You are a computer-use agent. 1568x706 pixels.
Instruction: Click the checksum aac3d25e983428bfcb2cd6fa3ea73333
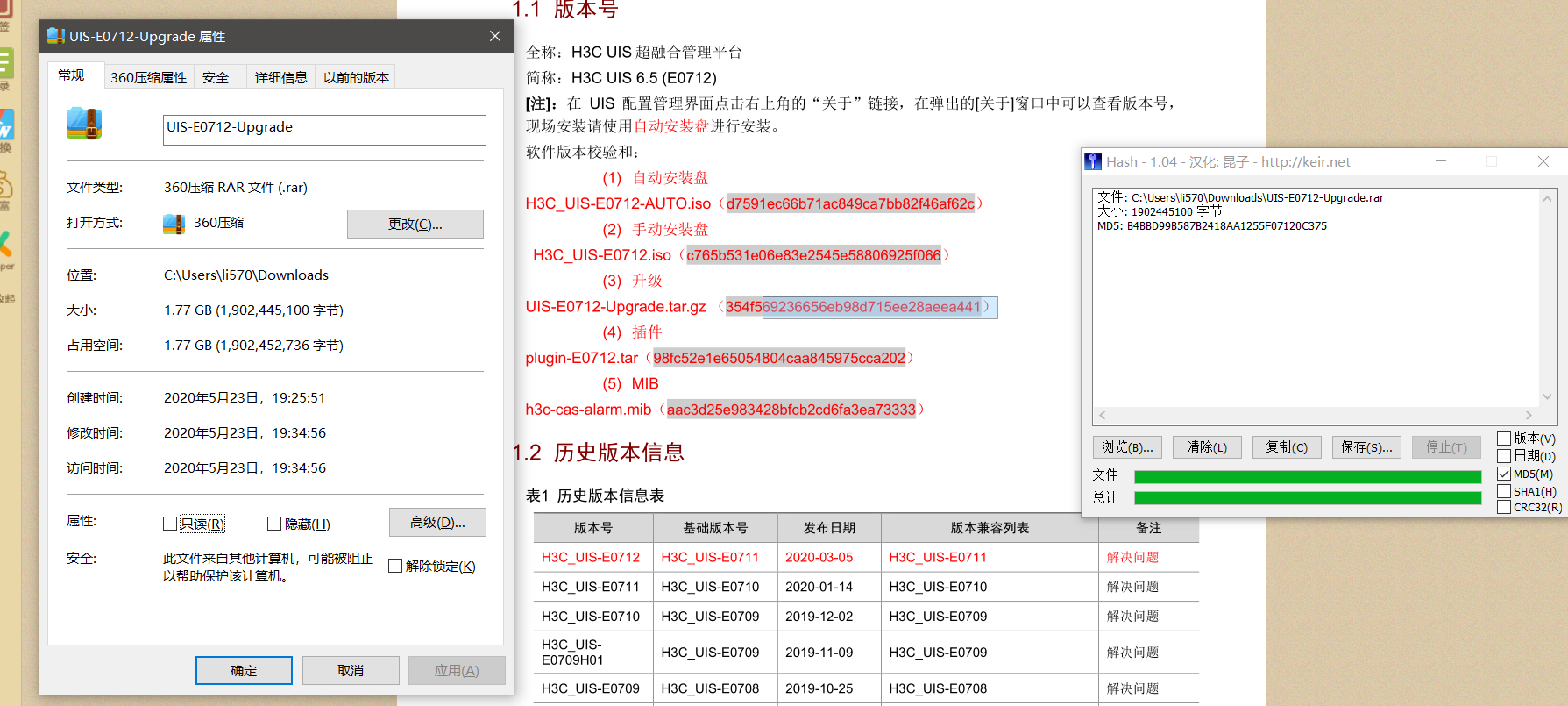(791, 410)
